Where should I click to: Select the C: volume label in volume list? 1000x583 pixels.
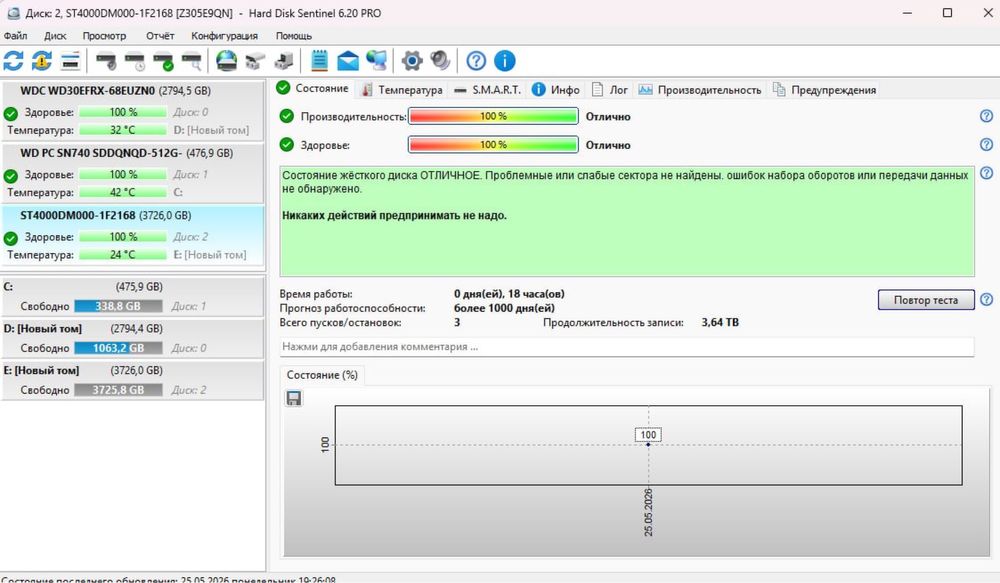8,287
